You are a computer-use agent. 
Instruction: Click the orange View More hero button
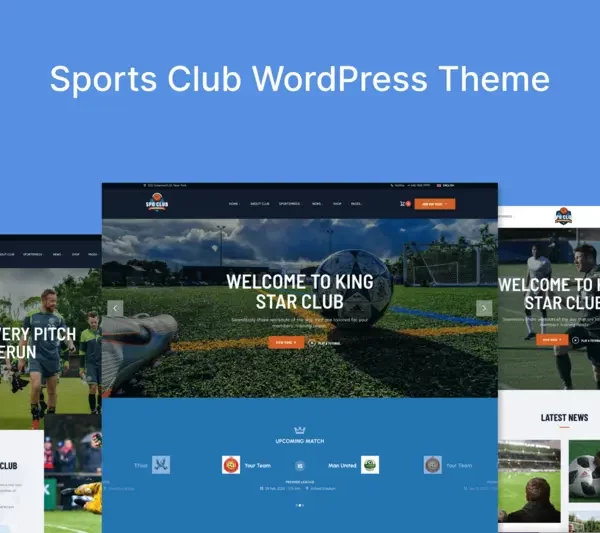pyautogui.click(x=286, y=342)
